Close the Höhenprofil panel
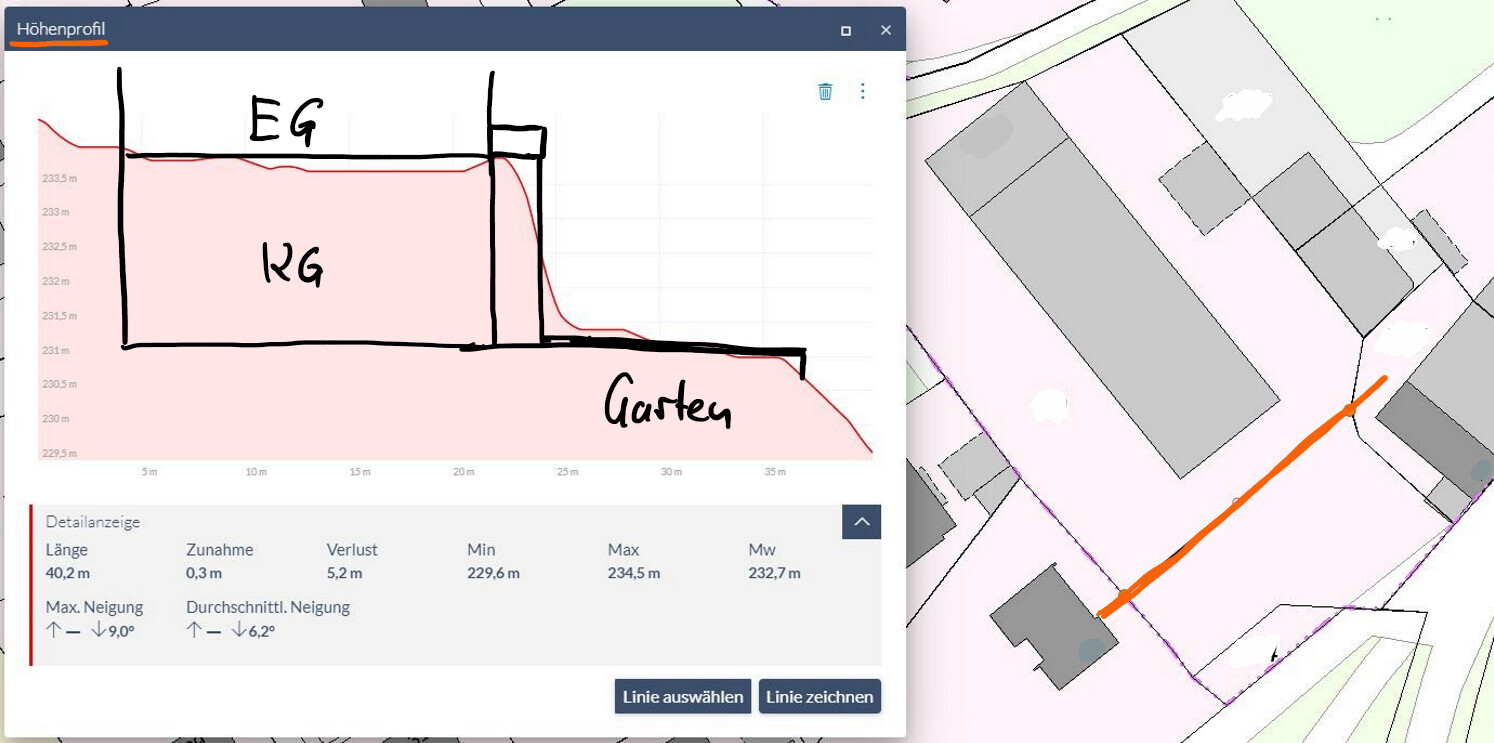1494x743 pixels. pos(885,30)
